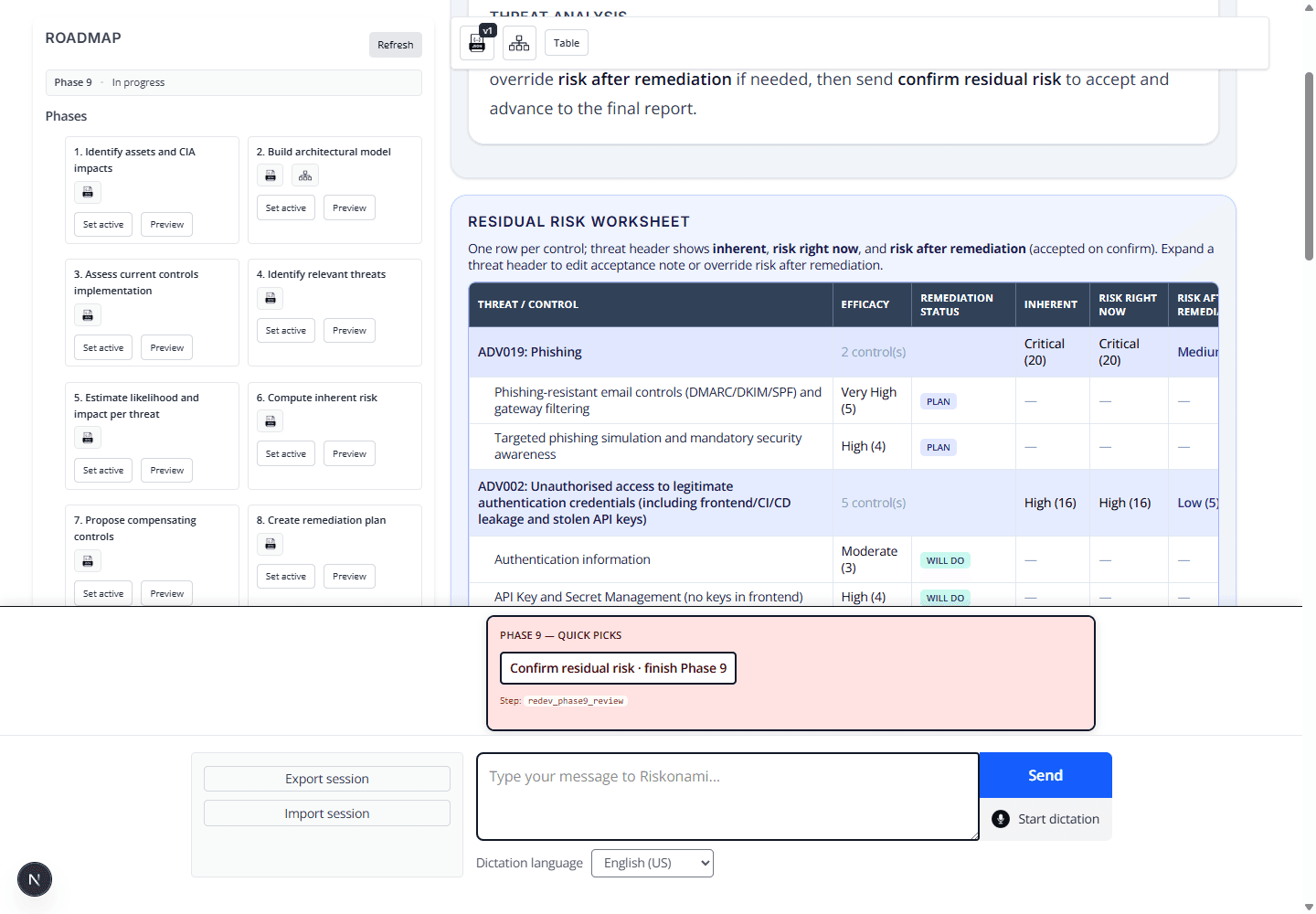Open JSON icon under Compute inherent risk
The width and height of the screenshot is (1316, 914).
pos(271,421)
